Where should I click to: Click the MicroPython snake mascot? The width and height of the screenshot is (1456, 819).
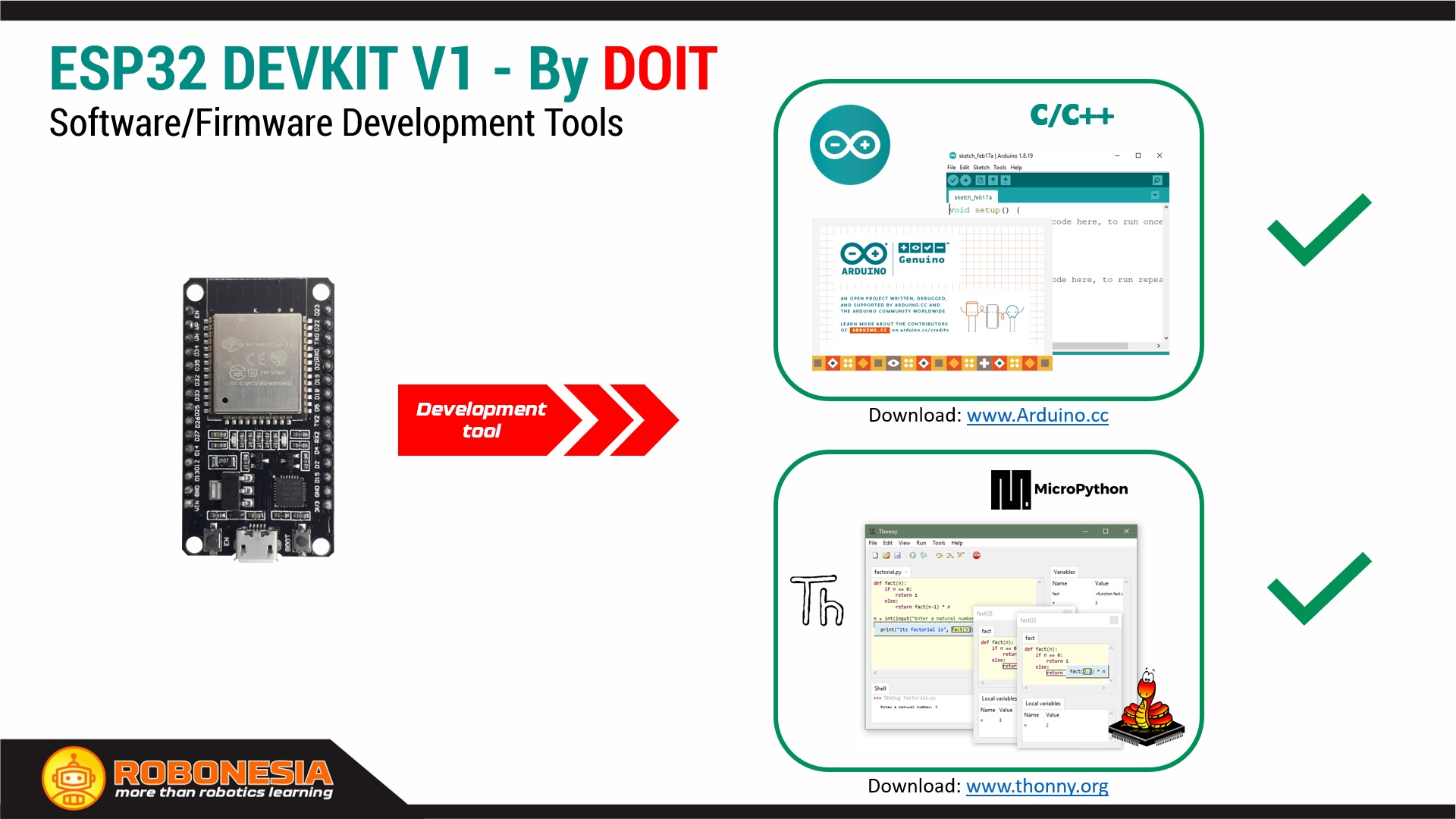click(x=1146, y=708)
